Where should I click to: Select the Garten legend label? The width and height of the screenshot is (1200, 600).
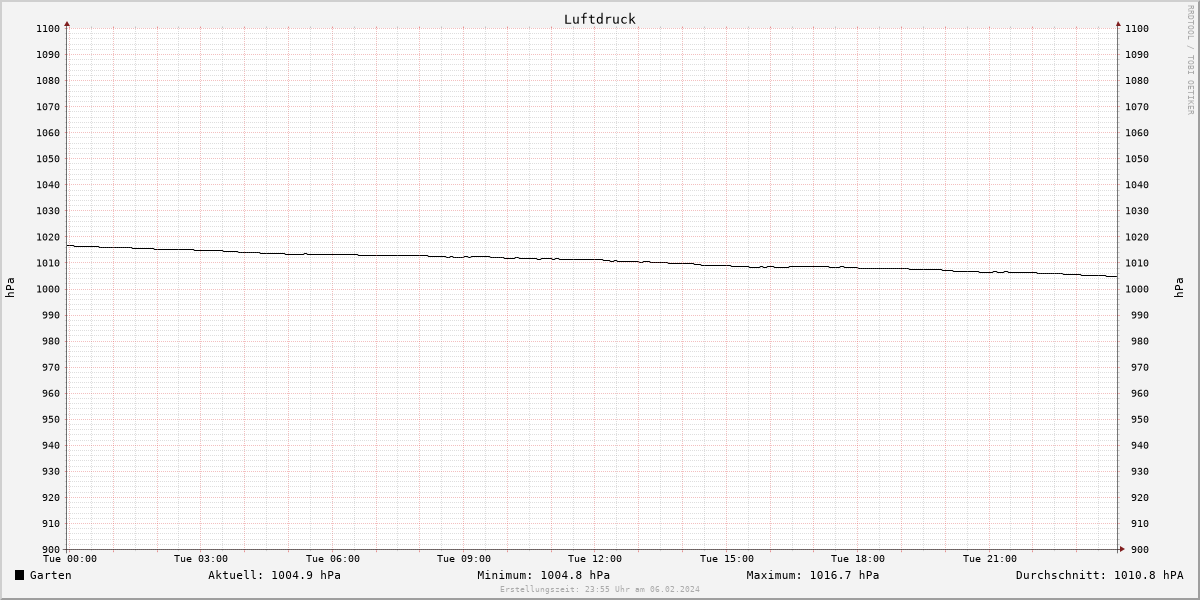pyautogui.click(x=51, y=575)
